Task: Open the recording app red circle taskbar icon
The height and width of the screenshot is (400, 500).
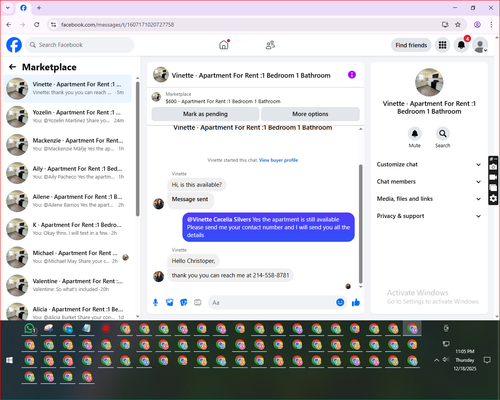Action: point(106,329)
